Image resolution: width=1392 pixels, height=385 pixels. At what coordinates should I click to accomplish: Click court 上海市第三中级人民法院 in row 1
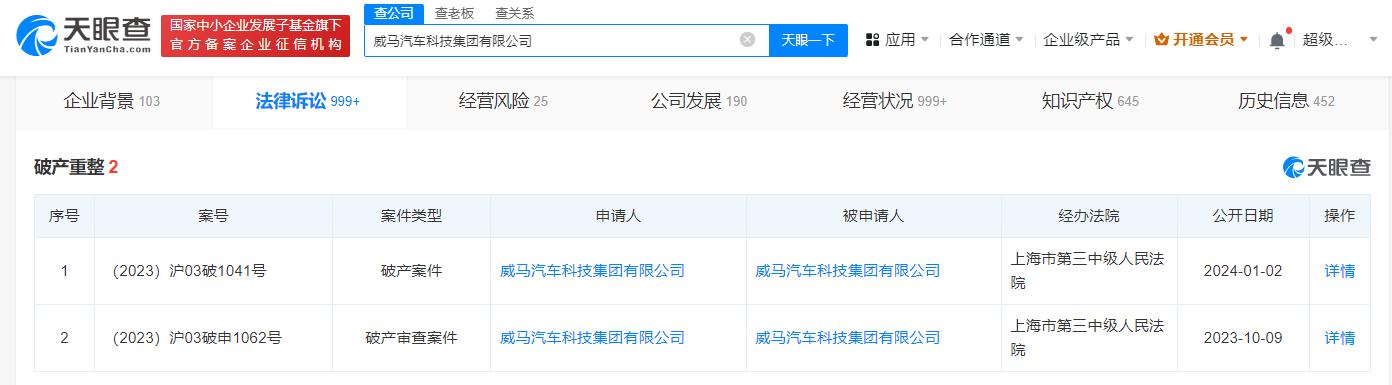(x=1088, y=271)
